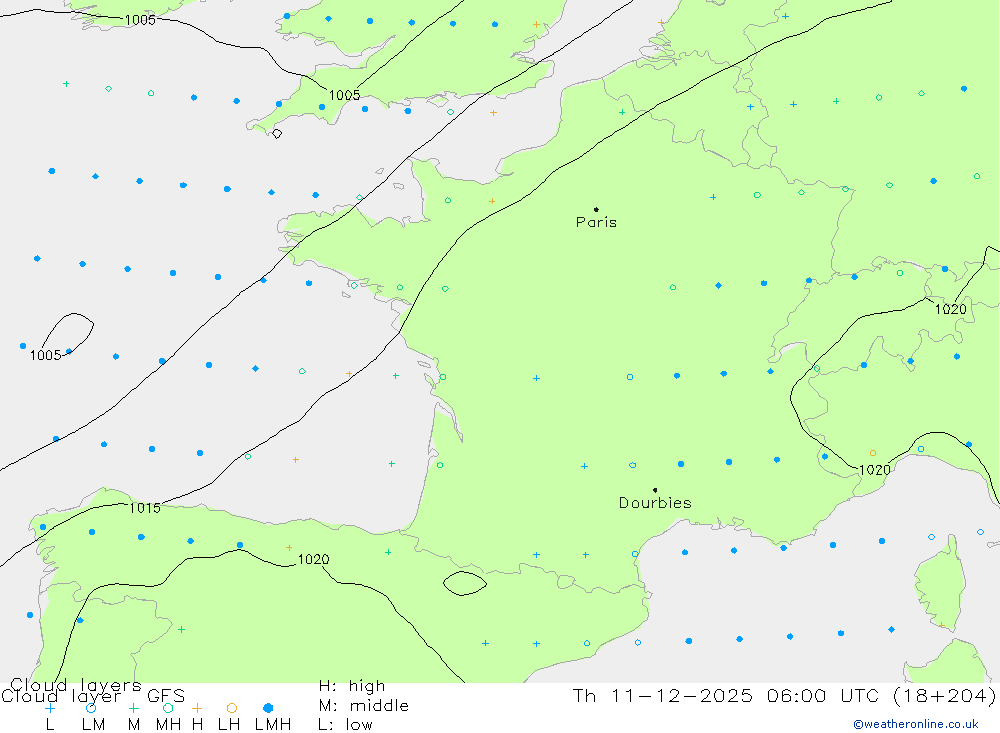
Task: Click the 'M: middle' legend text
Action: point(364,706)
